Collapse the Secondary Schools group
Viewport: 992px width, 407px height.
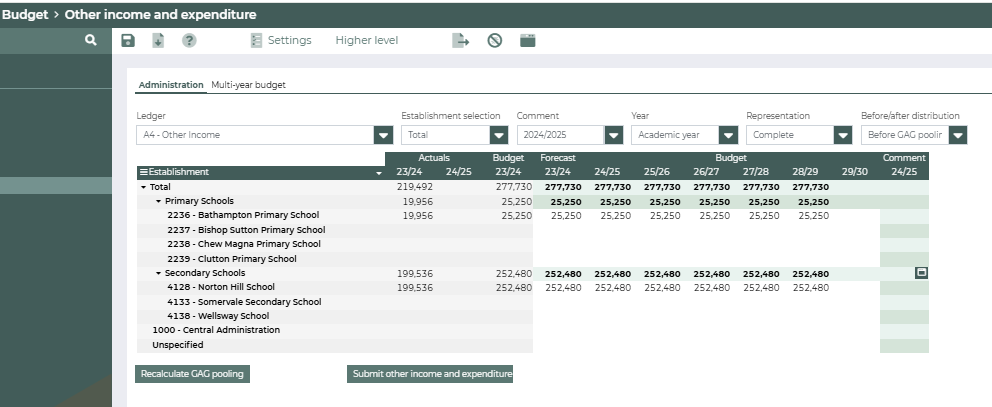pyautogui.click(x=159, y=273)
